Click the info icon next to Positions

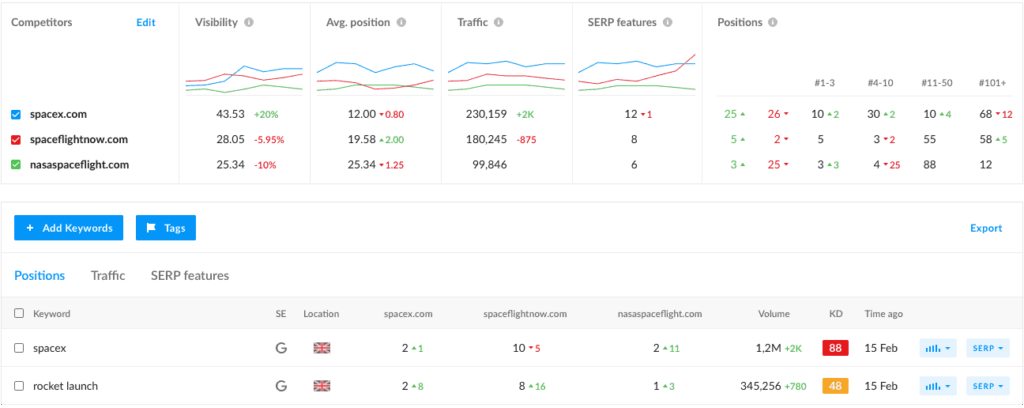(x=773, y=22)
